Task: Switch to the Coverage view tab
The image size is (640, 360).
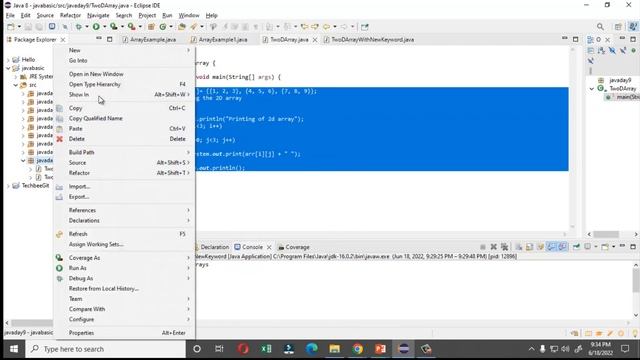Action: tap(294, 247)
